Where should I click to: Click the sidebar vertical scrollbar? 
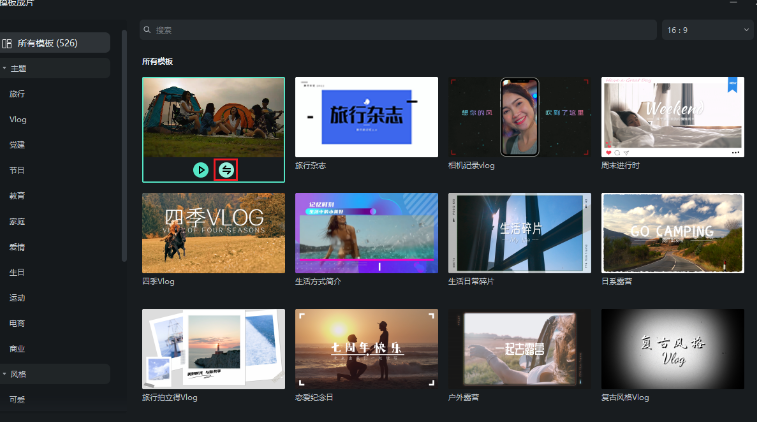(124, 150)
